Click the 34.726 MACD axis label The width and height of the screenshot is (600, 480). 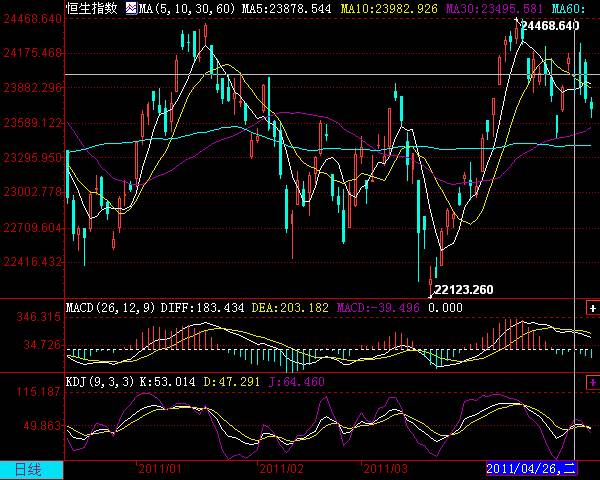(x=42, y=344)
